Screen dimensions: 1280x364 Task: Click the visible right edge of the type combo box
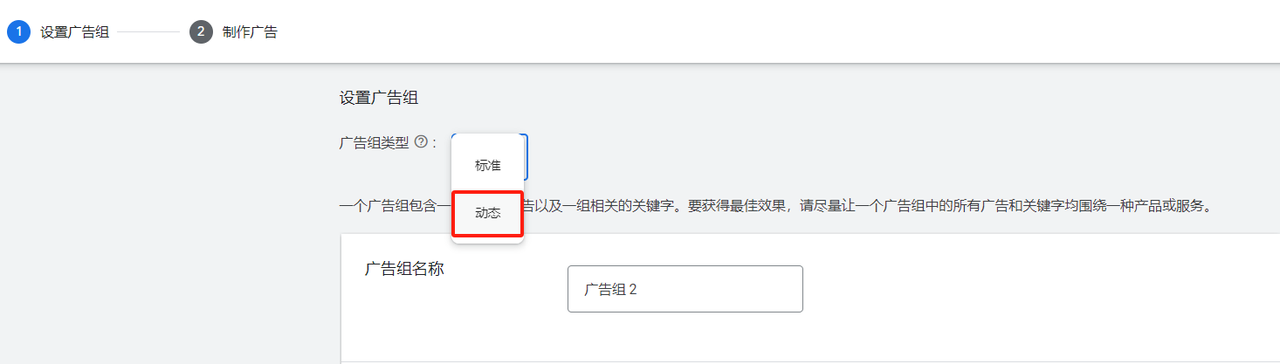(x=525, y=157)
